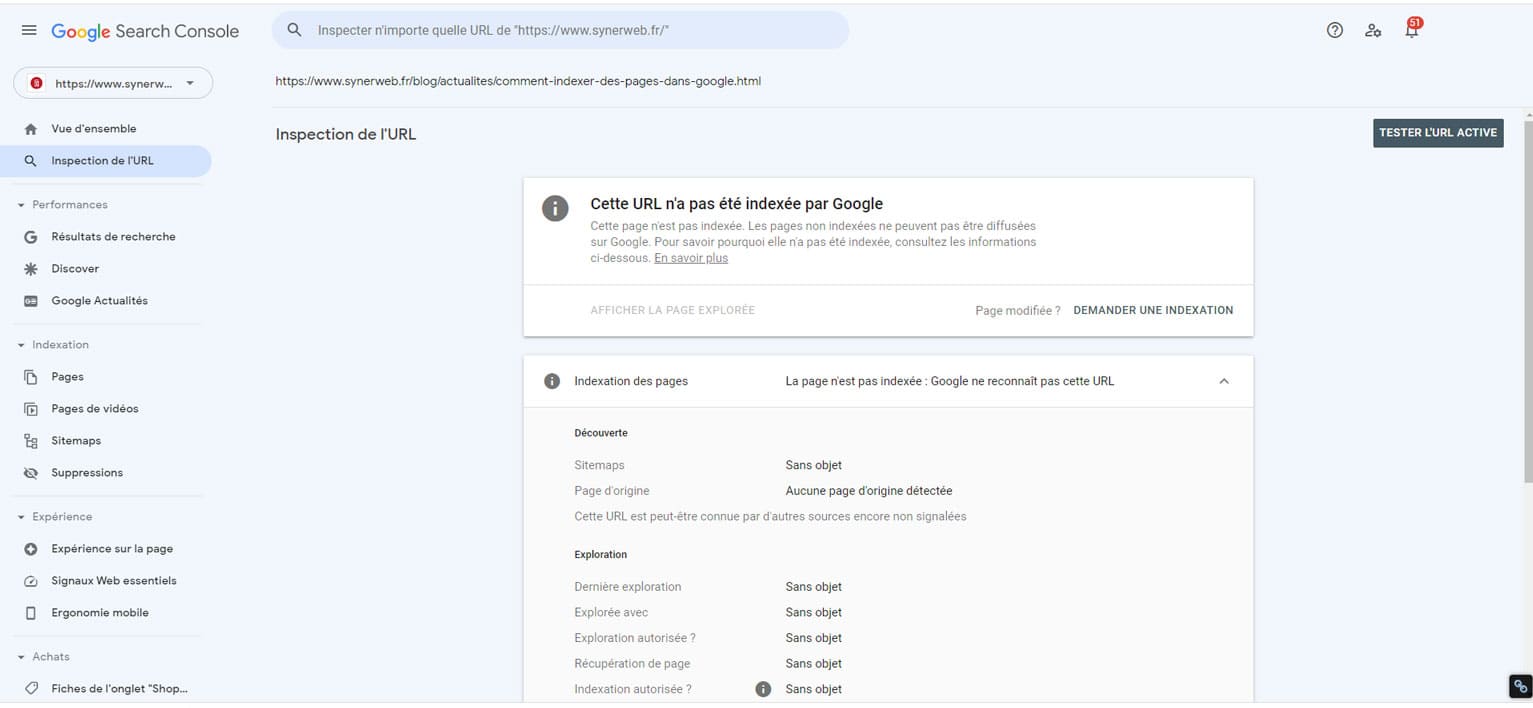Open notifications bell with 51 alerts
This screenshot has height=708, width=1533.
pos(1412,28)
